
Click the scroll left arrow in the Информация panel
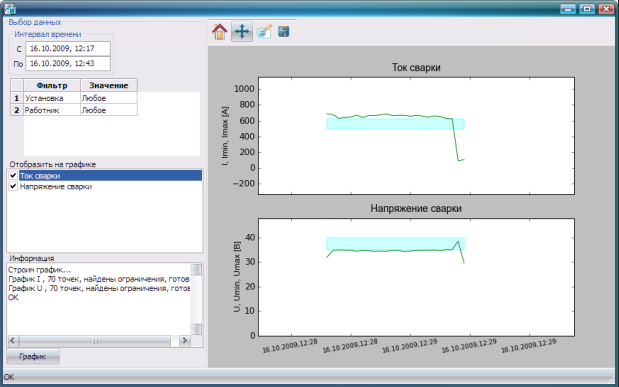tap(13, 340)
